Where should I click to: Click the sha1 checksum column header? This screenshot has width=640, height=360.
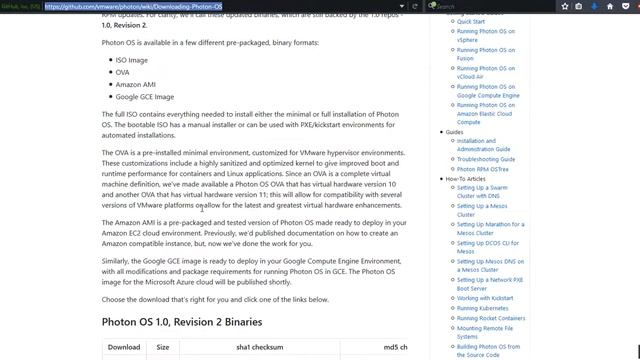260,347
